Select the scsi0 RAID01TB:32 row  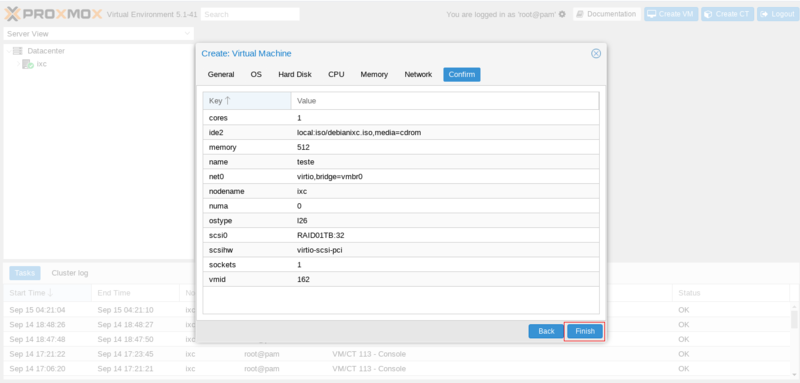click(x=401, y=236)
